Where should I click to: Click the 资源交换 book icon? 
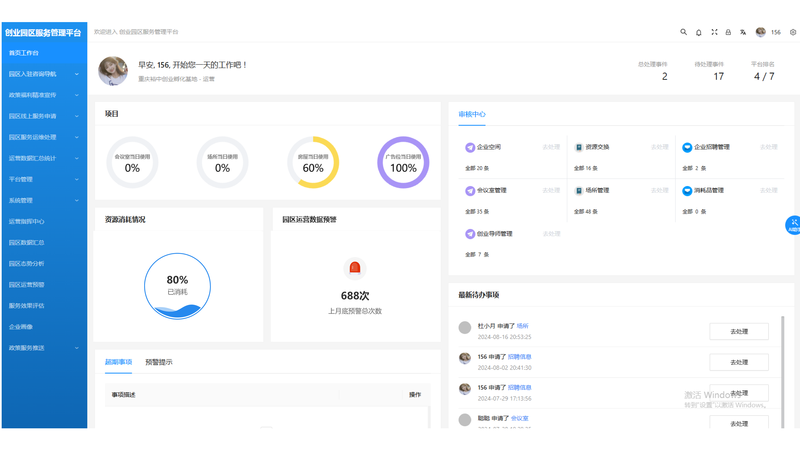579,147
